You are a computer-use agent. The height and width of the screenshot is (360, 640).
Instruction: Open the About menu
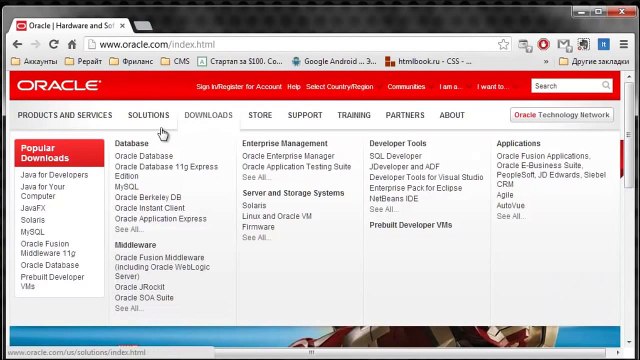pos(452,115)
